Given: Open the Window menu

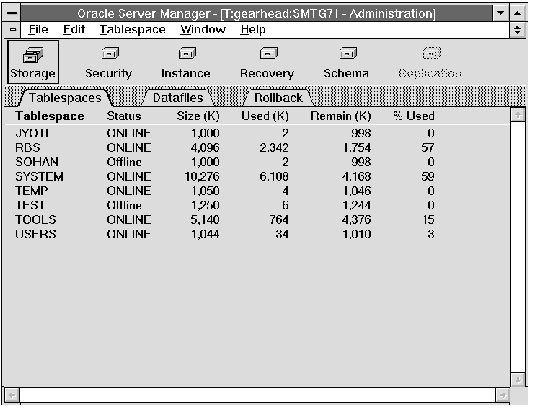Looking at the screenshot, I should (x=203, y=30).
